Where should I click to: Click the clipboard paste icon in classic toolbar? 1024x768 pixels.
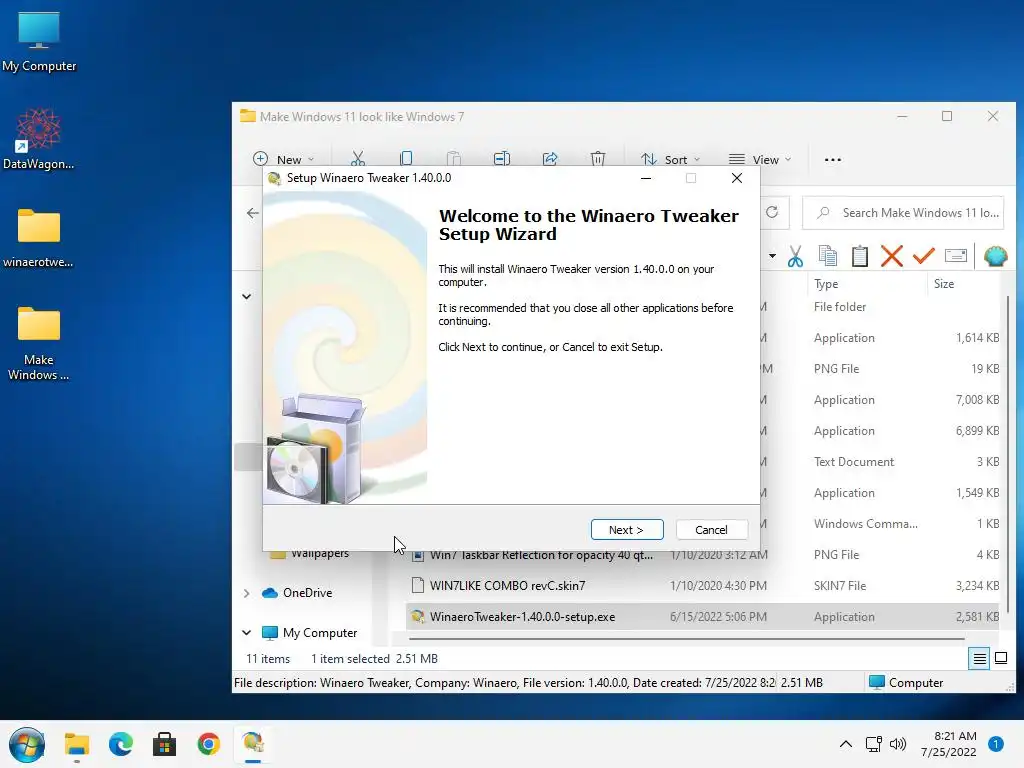pos(859,256)
